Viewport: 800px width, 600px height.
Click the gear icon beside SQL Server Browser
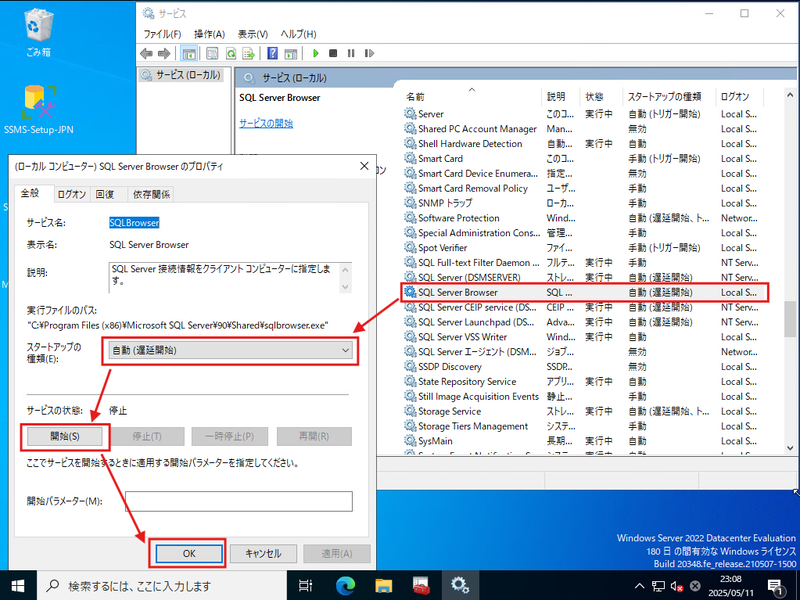(410, 292)
